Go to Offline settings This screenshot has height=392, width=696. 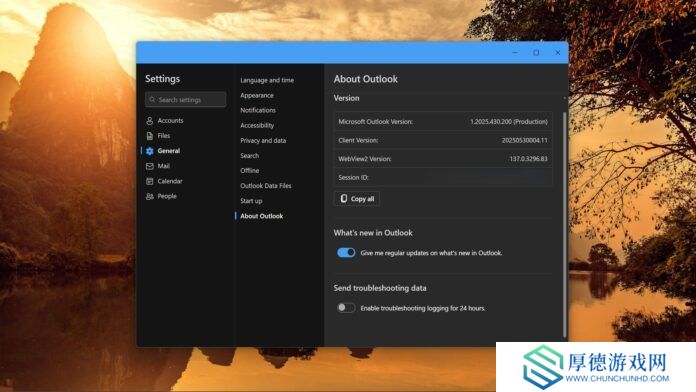pyautogui.click(x=249, y=171)
